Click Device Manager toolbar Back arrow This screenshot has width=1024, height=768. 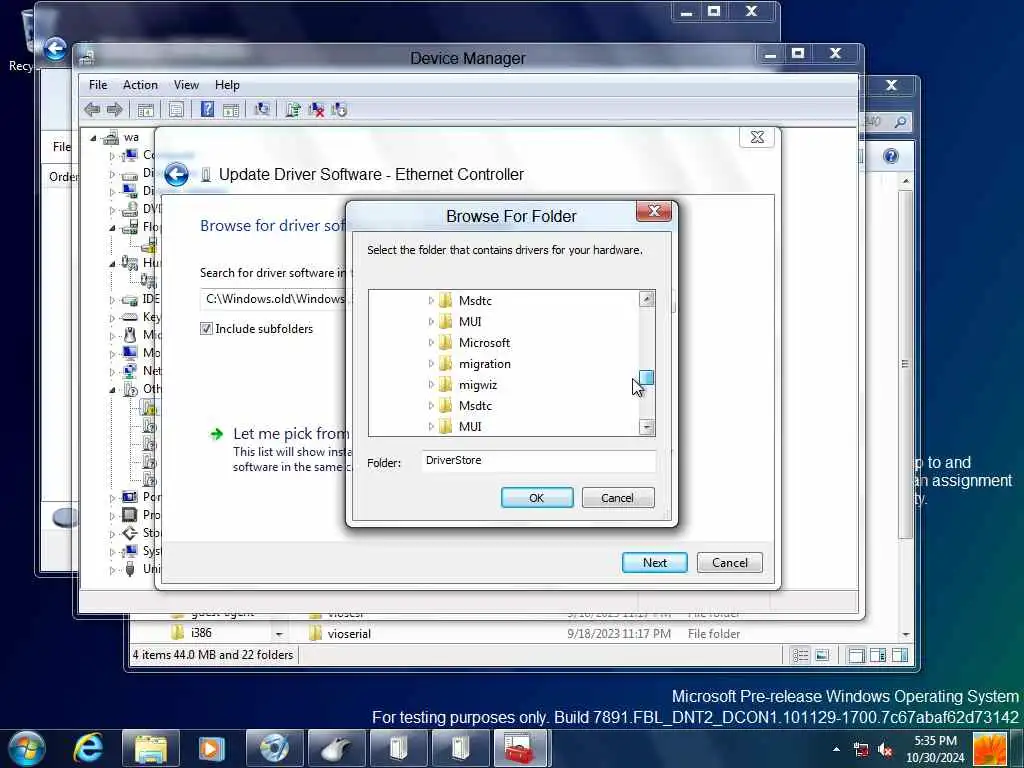92,110
